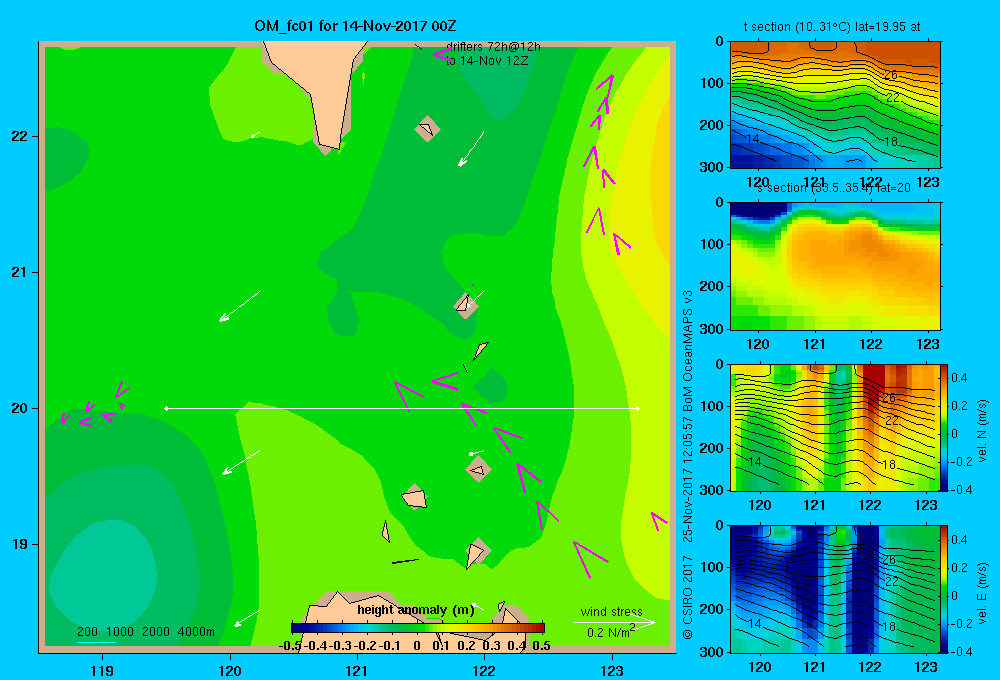Click latitude label 20 on main map

coord(20,408)
